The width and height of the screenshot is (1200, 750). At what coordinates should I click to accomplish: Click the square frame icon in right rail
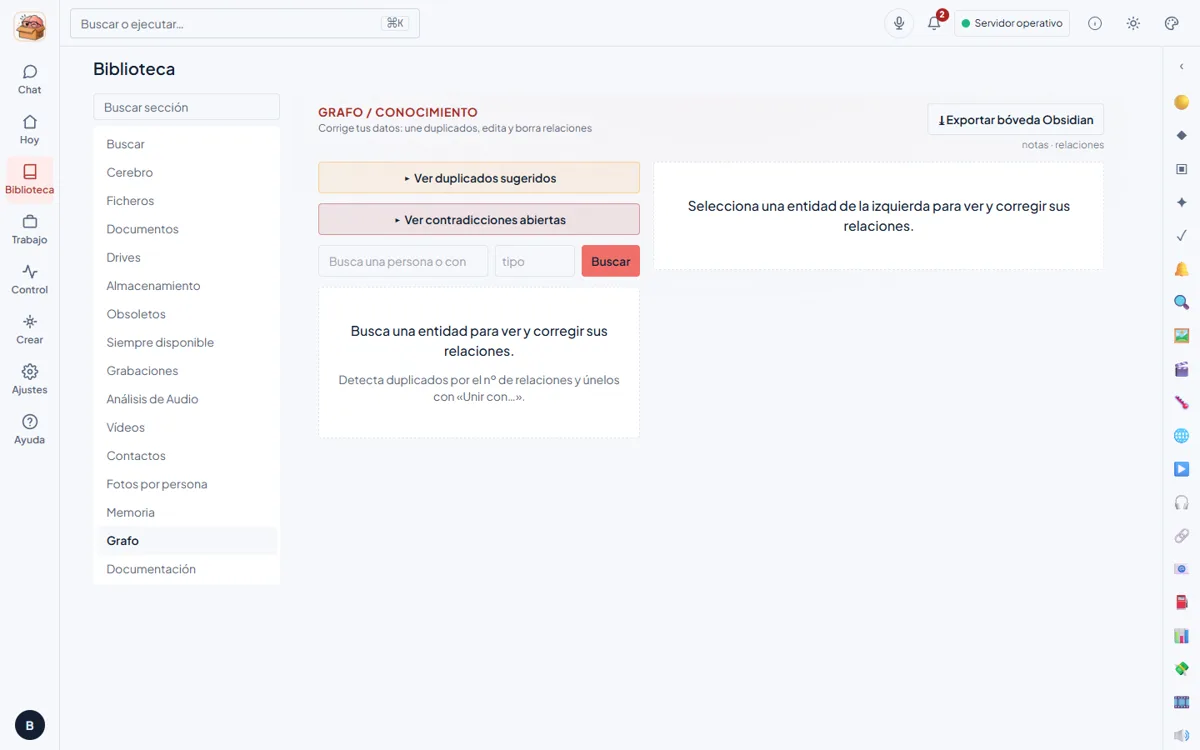pos(1182,169)
